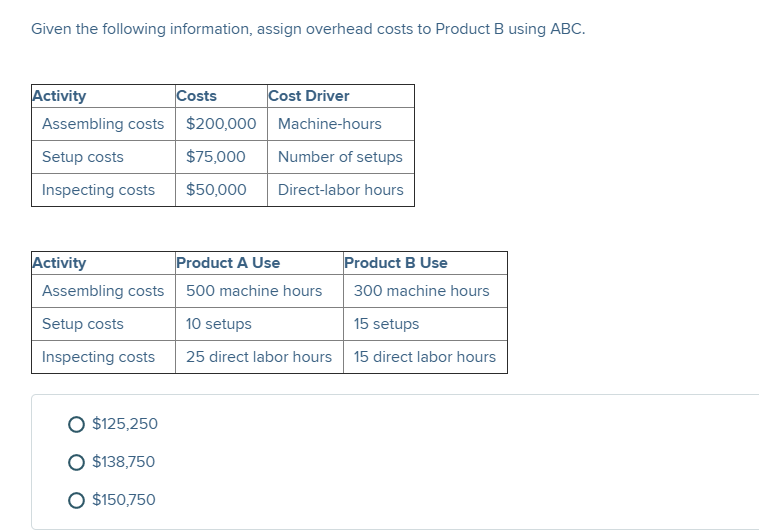Click Assembling costs in the first table

pos(103,124)
